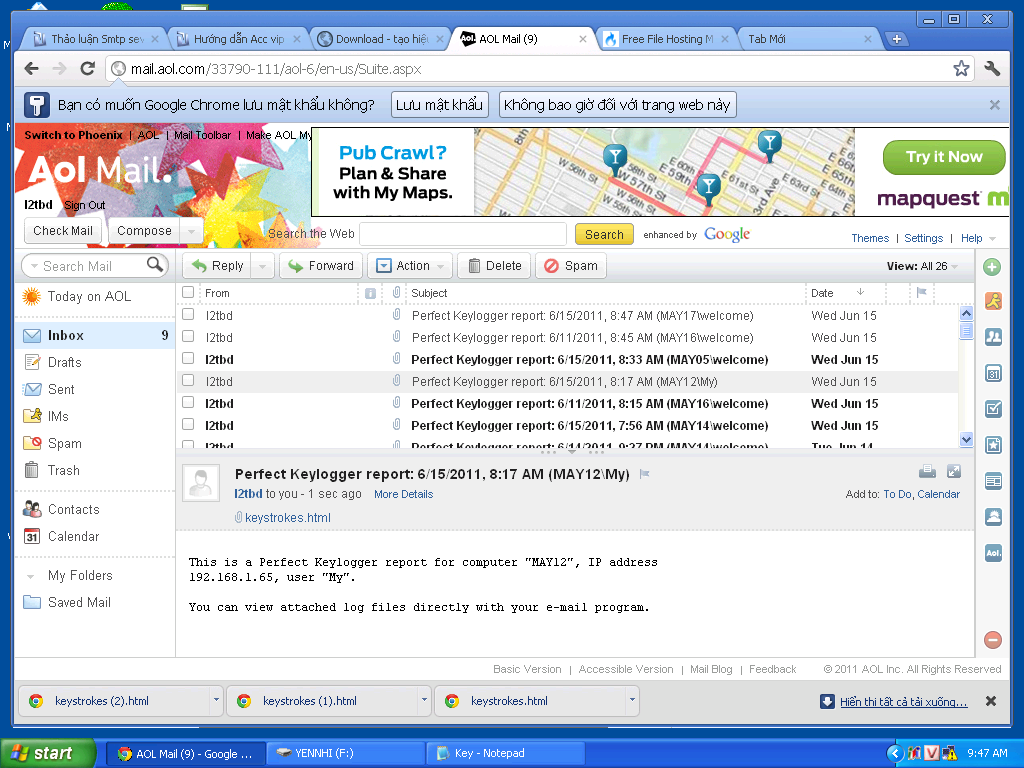Click the message list scrollbar down arrow
The width and height of the screenshot is (1024, 768).
pyautogui.click(x=967, y=440)
